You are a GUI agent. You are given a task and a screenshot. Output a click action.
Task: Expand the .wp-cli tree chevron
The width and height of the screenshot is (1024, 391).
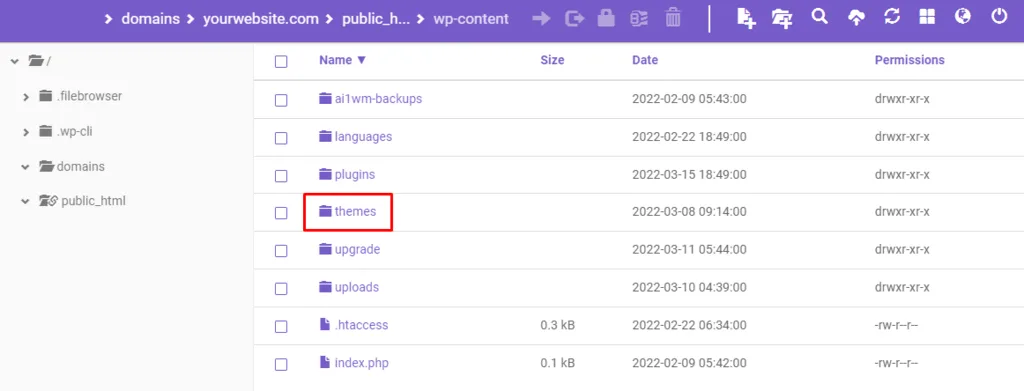pyautogui.click(x=25, y=132)
